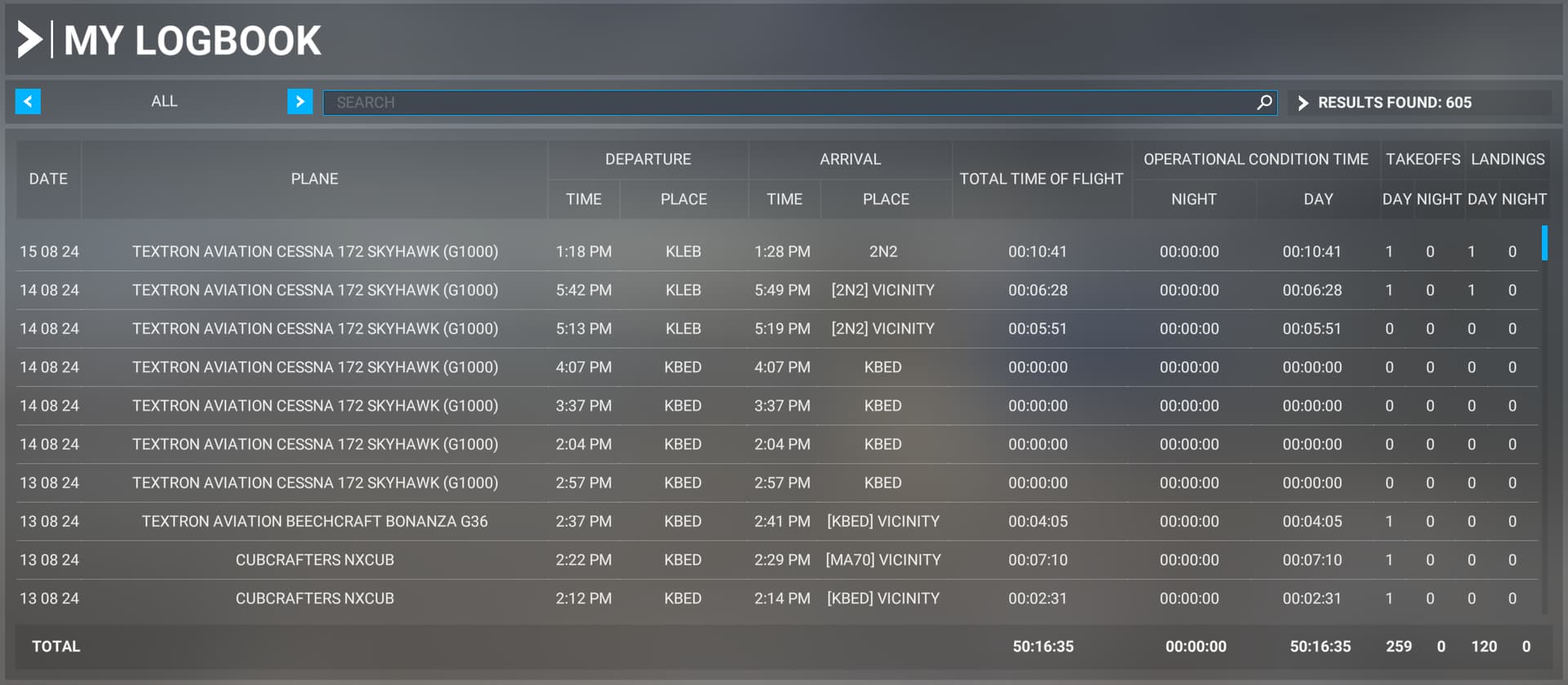
Task: Click the LANDINGS column header
Action: tap(1507, 159)
